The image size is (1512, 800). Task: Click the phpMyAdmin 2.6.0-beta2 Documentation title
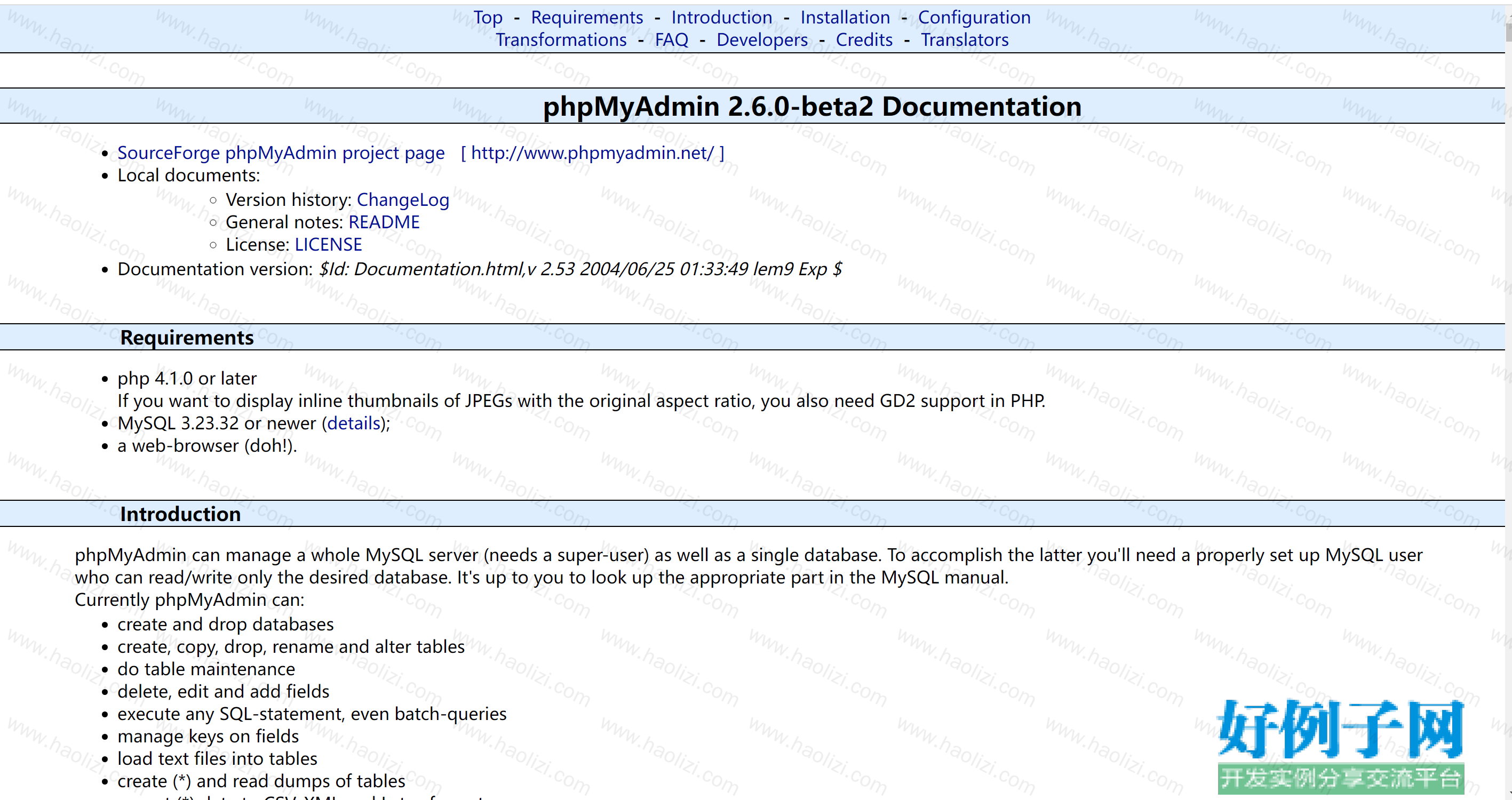(812, 107)
